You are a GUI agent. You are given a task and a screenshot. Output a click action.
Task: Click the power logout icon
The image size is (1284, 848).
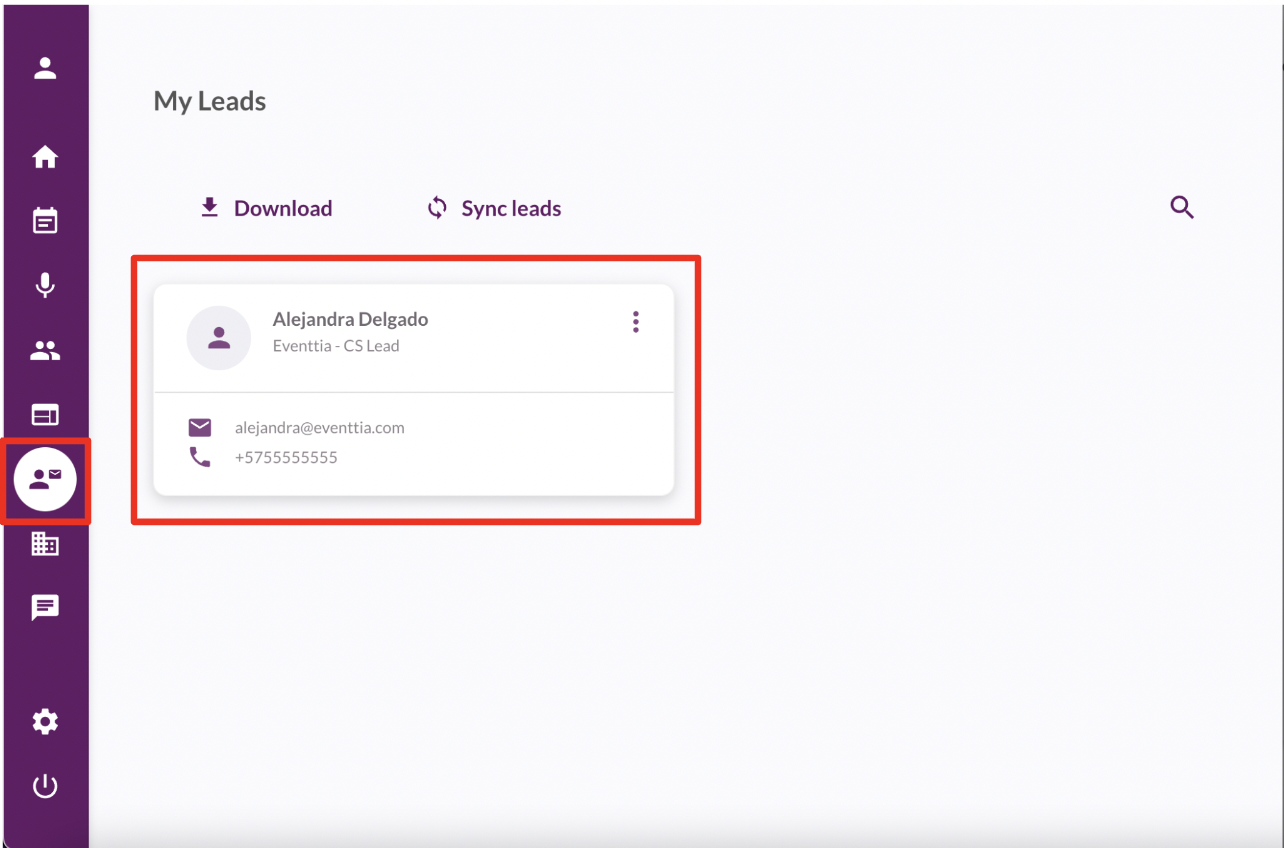tap(45, 787)
